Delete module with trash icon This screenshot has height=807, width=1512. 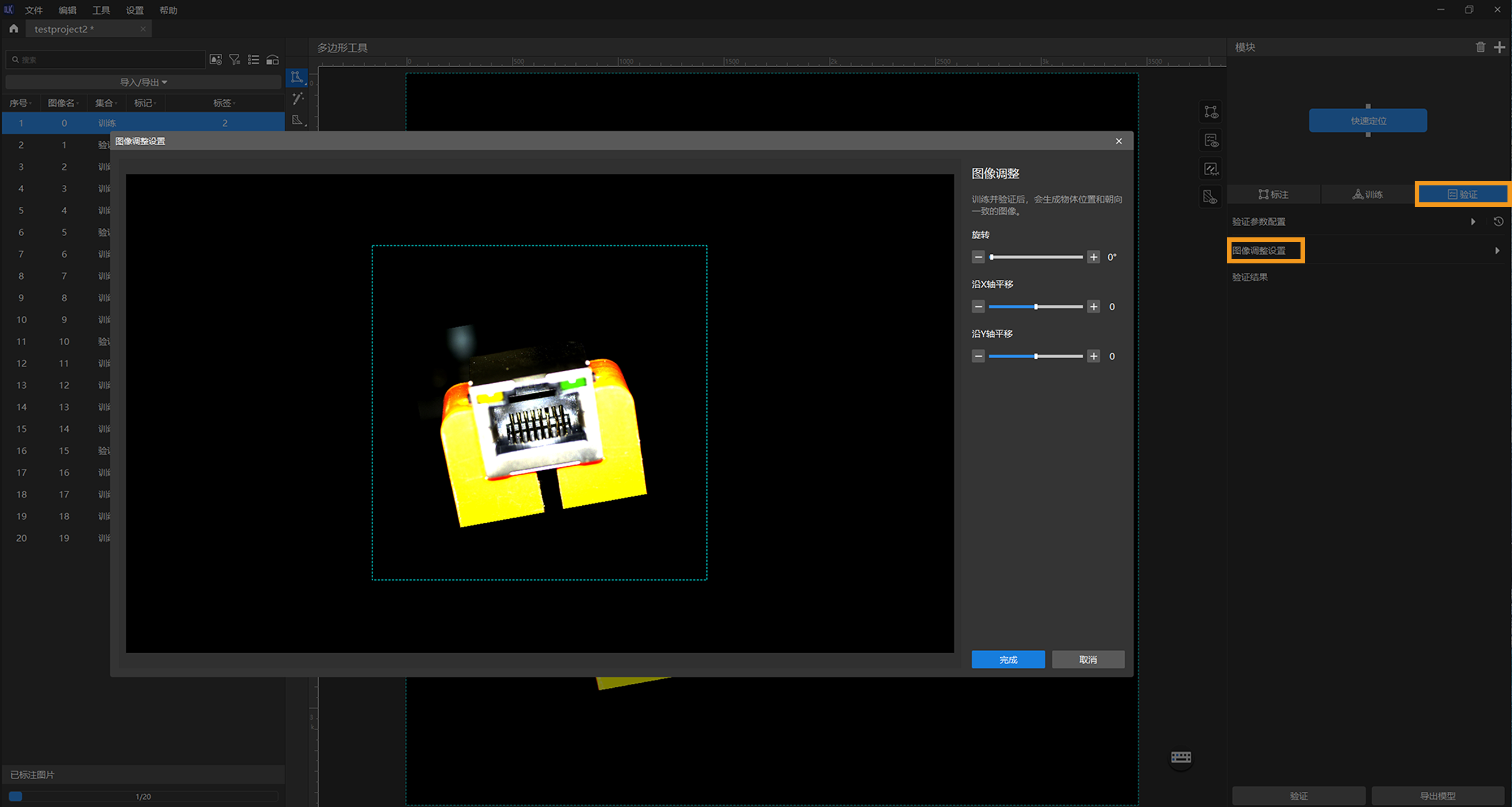click(x=1480, y=47)
